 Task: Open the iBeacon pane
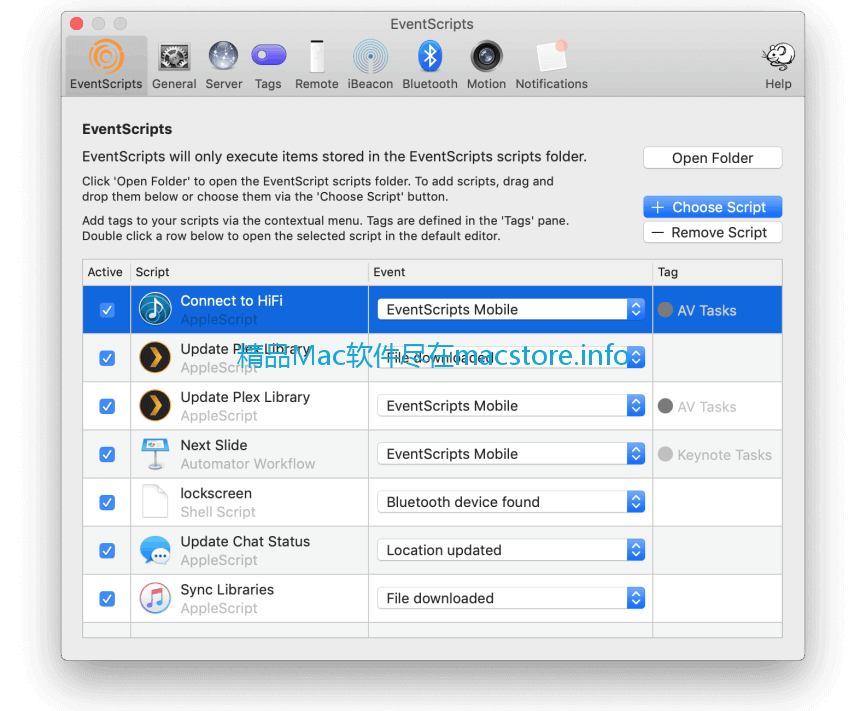pyautogui.click(x=370, y=65)
